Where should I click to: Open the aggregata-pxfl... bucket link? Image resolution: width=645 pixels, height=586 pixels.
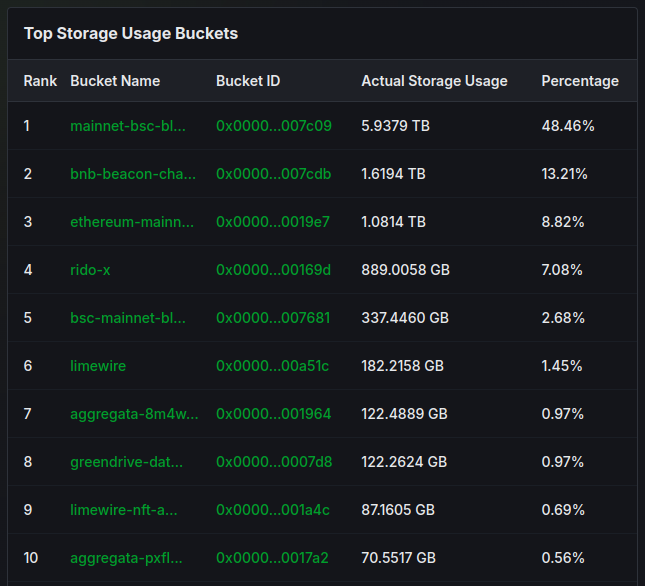click(126, 558)
